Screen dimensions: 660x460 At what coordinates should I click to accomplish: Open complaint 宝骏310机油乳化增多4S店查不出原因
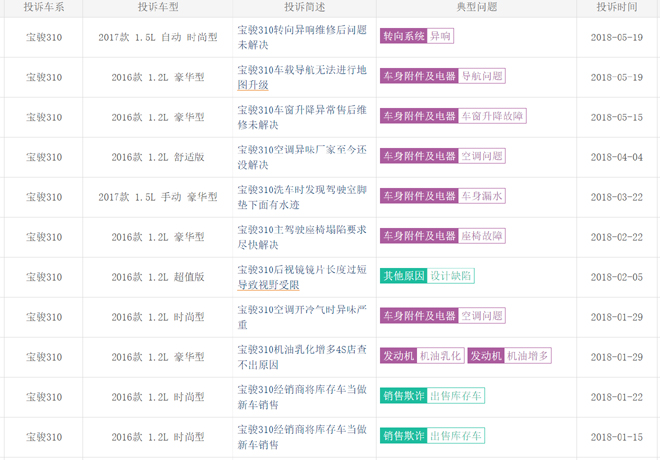pos(302,357)
